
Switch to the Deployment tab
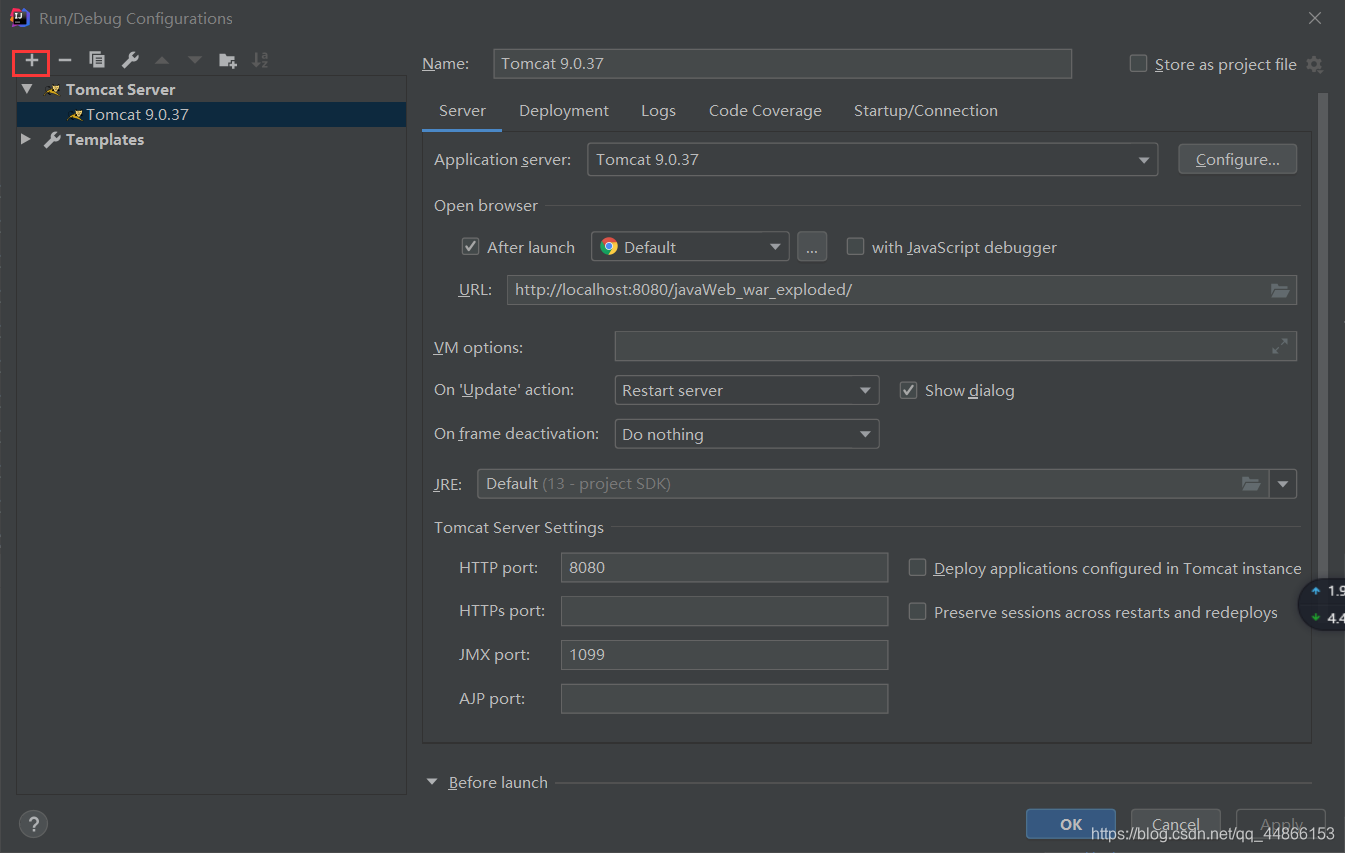tap(564, 111)
